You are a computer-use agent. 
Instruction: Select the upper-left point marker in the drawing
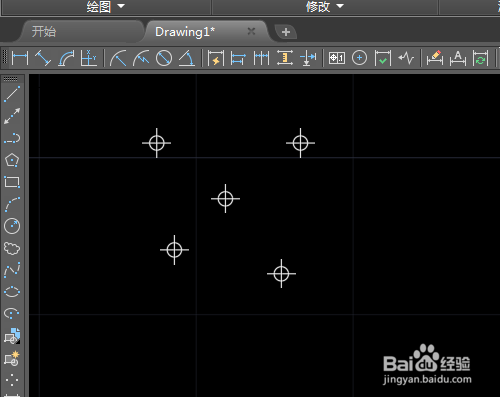[x=157, y=143]
